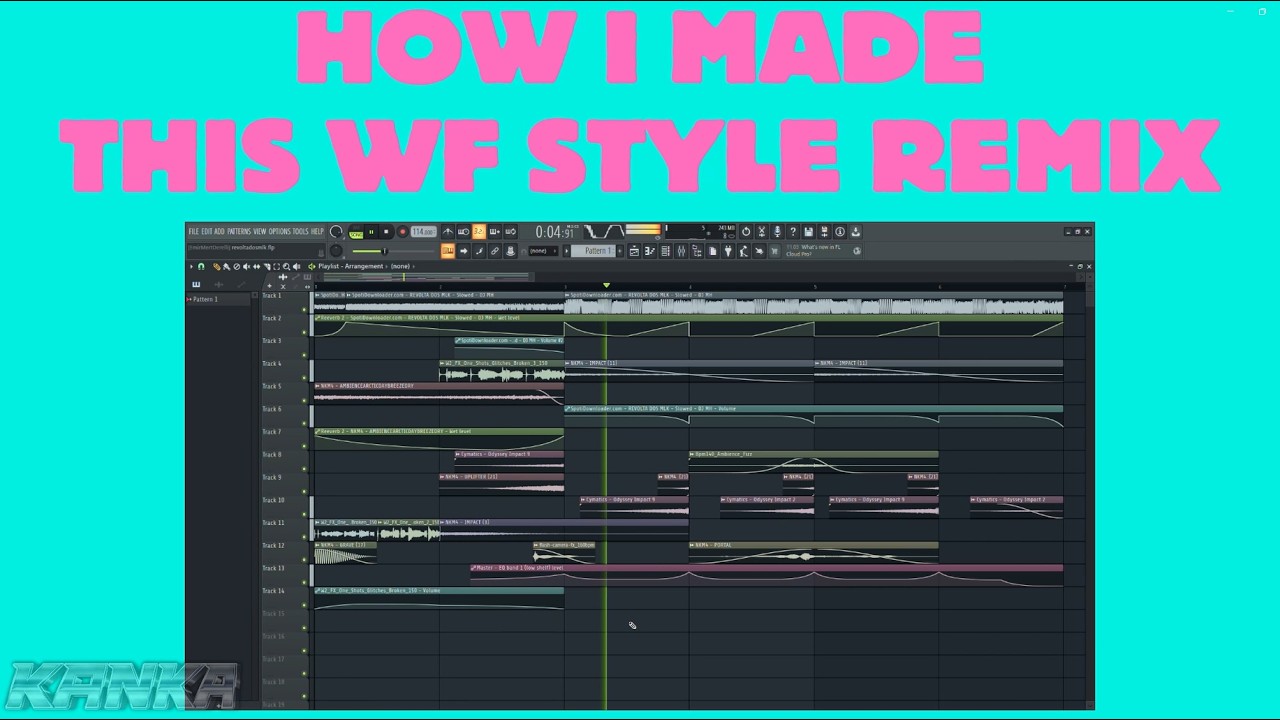The width and height of the screenshot is (1280, 720).
Task: Stop playback with the stop button
Action: click(386, 232)
